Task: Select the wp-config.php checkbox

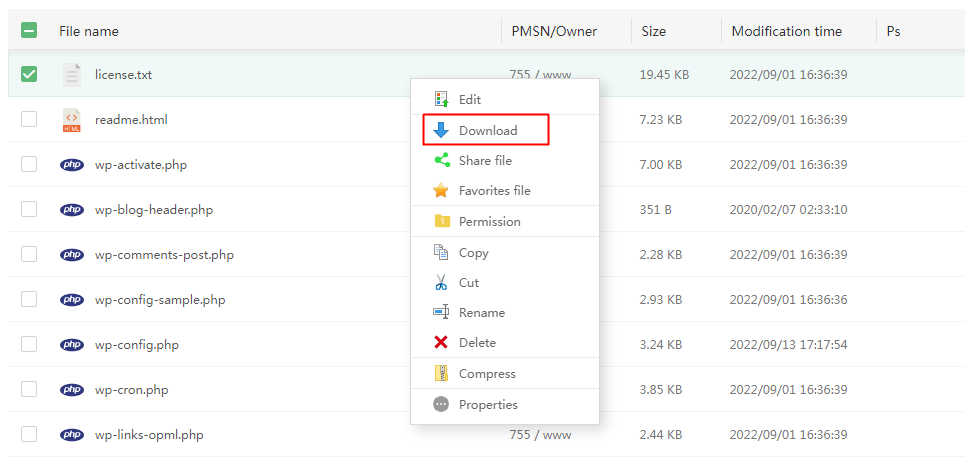Action: (29, 344)
